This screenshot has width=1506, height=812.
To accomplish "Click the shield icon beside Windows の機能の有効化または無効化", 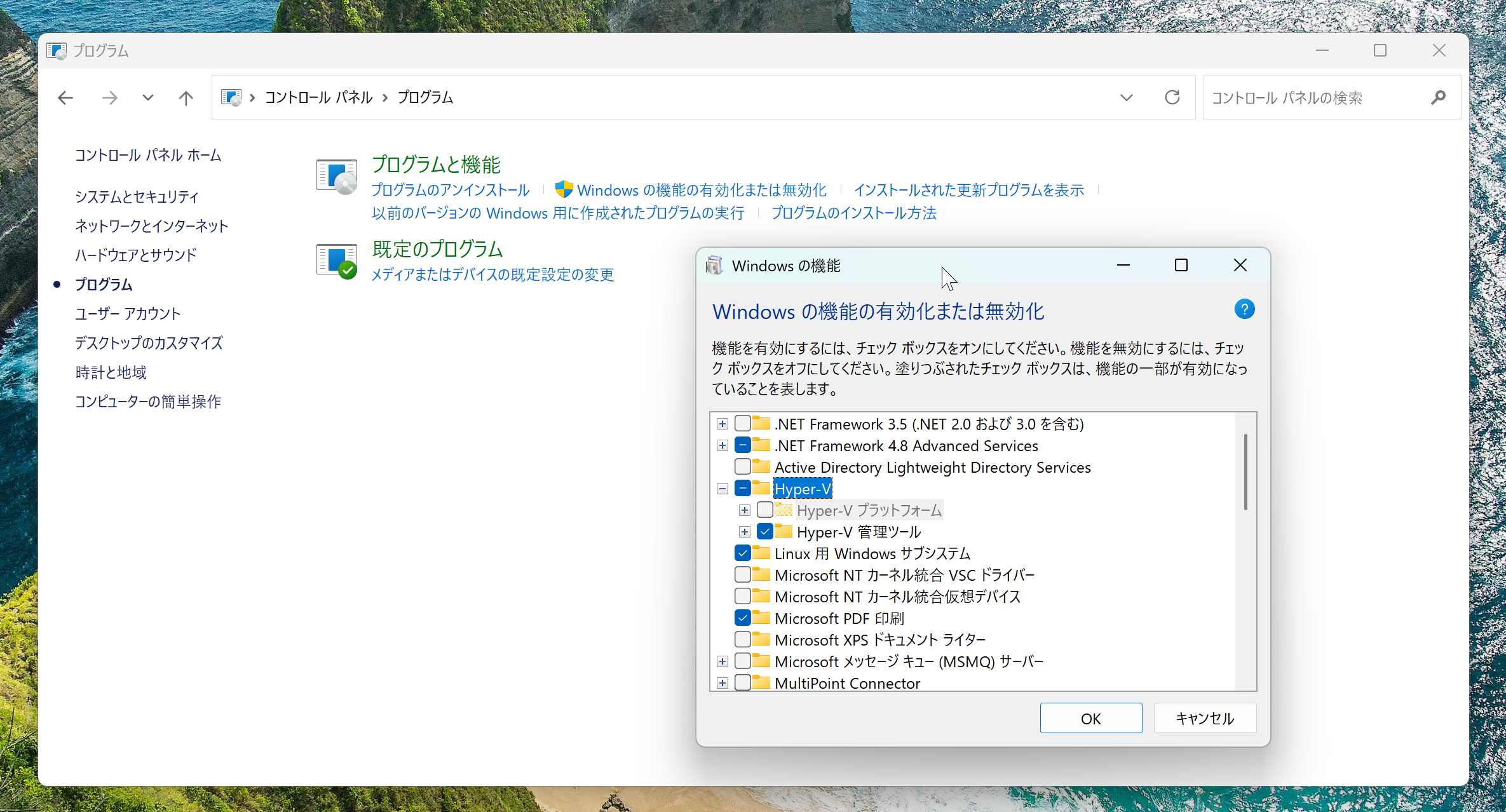I will [564, 189].
